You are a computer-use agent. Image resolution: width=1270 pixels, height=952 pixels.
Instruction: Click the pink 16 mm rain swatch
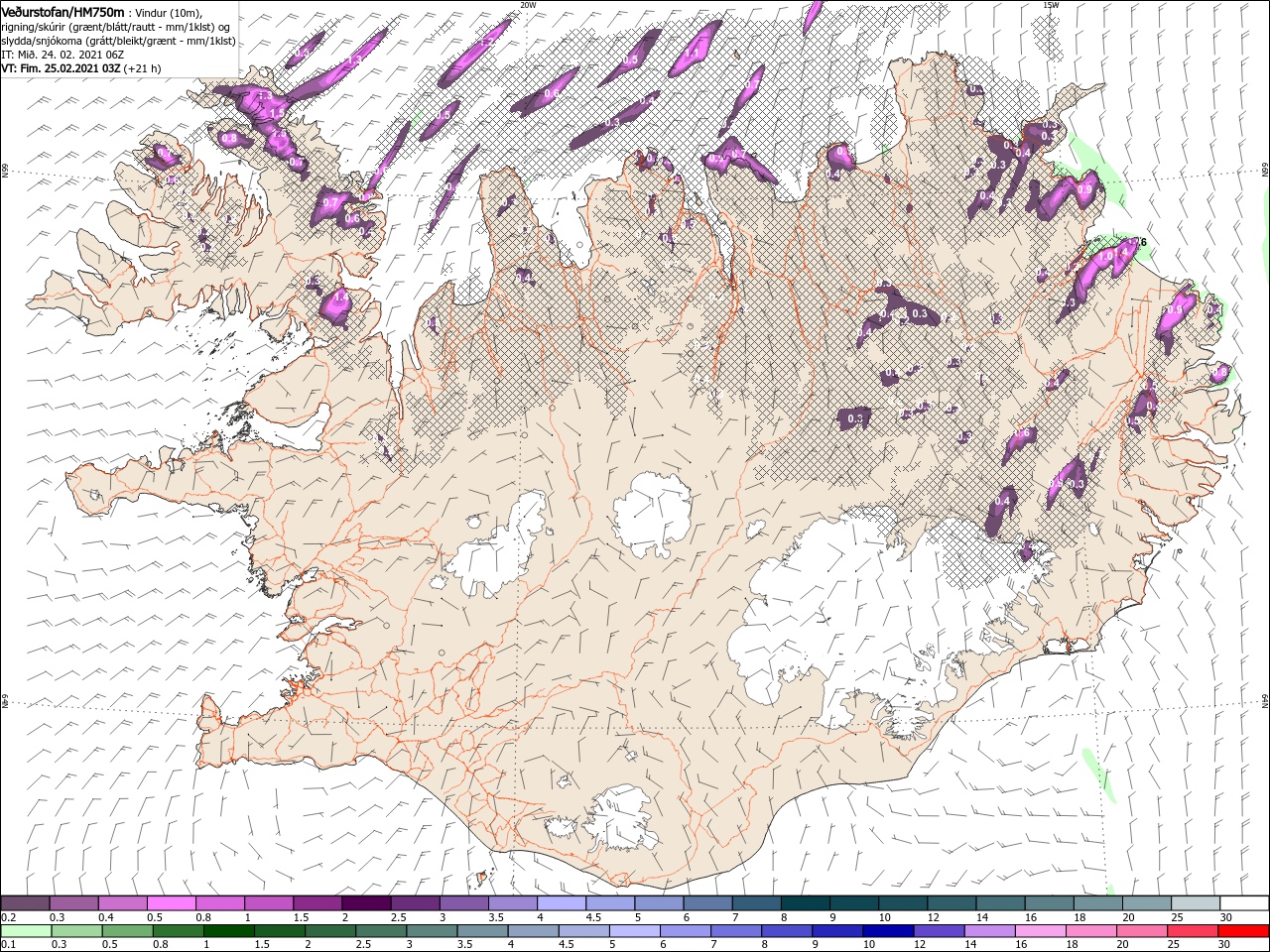point(1041,931)
